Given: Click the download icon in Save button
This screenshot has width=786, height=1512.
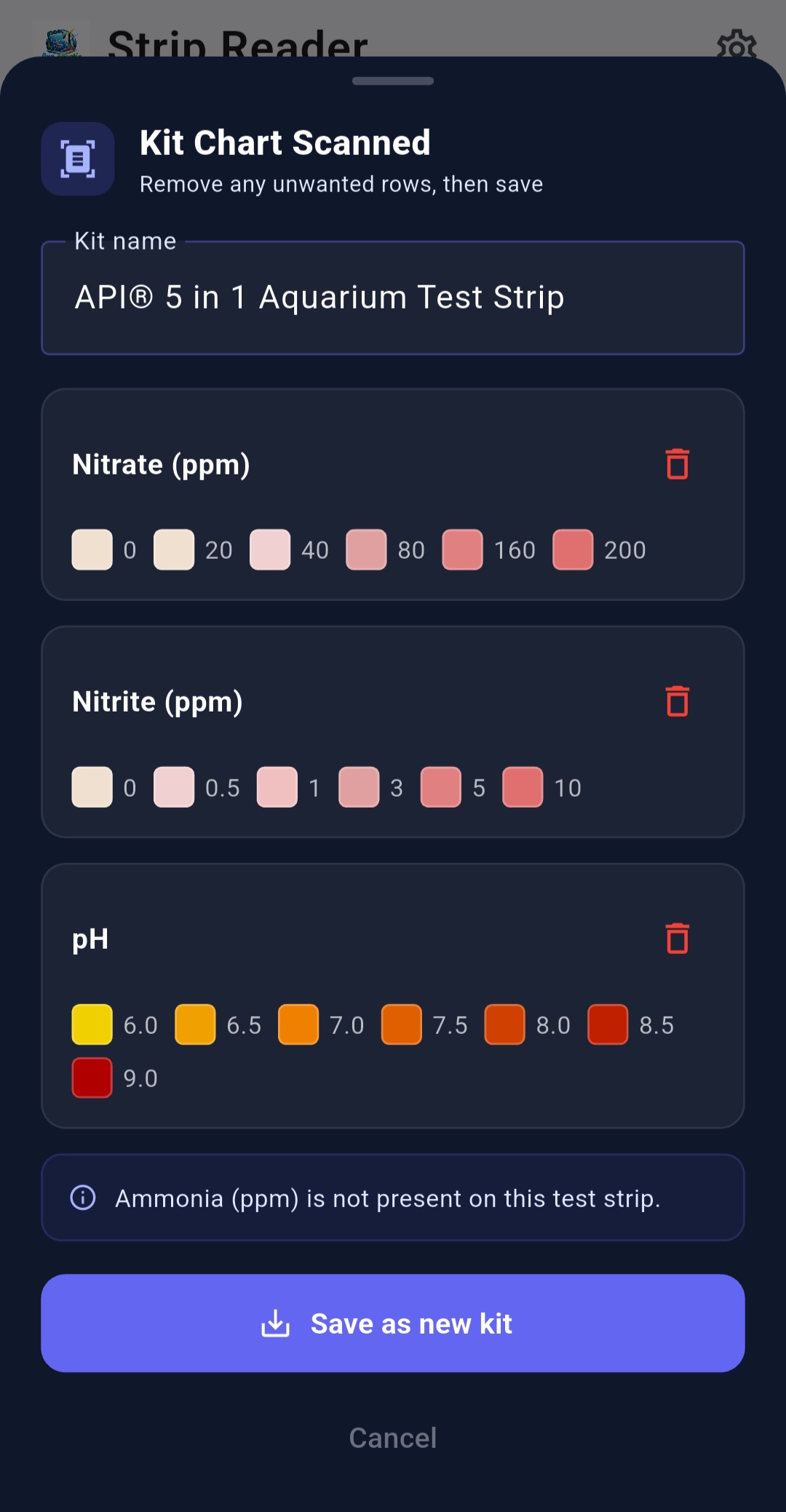Looking at the screenshot, I should tap(275, 1324).
